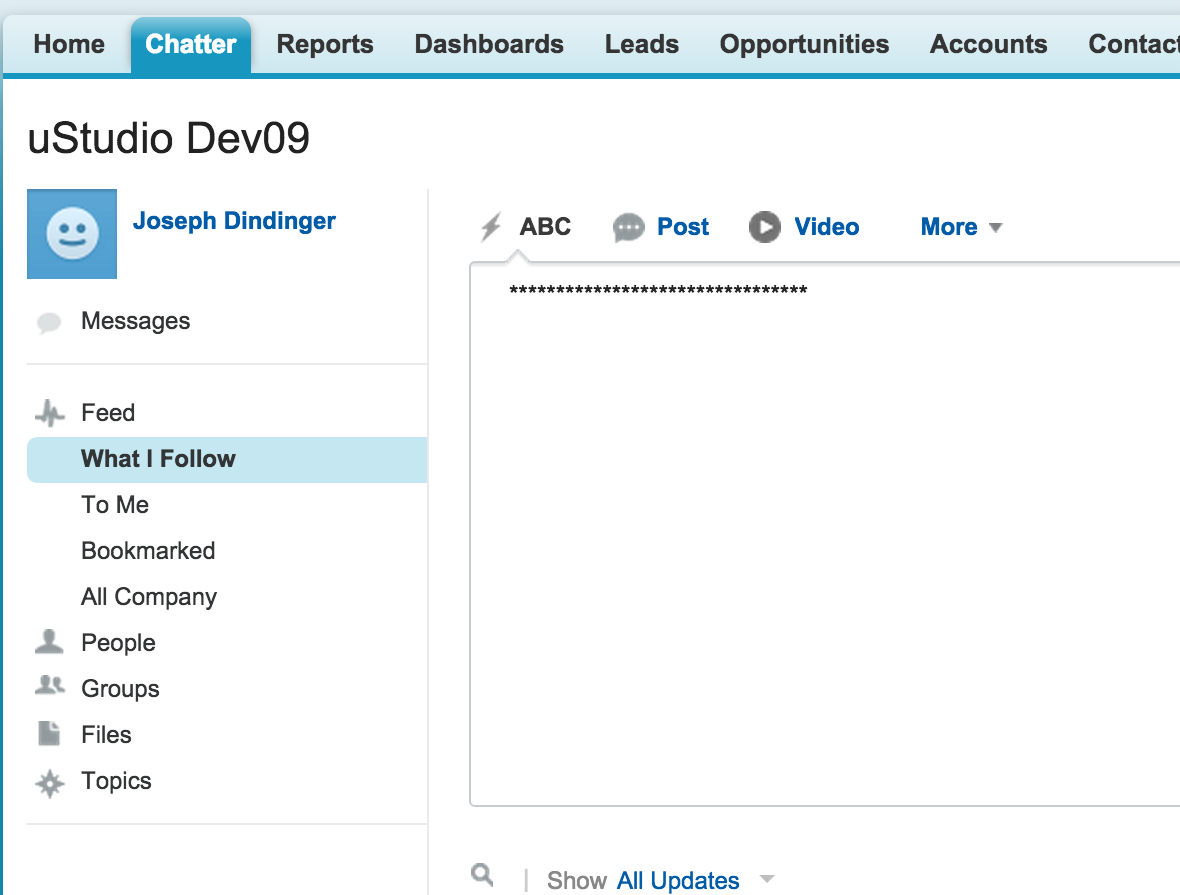Image resolution: width=1180 pixels, height=895 pixels.
Task: Click the People person icon
Action: [x=50, y=642]
